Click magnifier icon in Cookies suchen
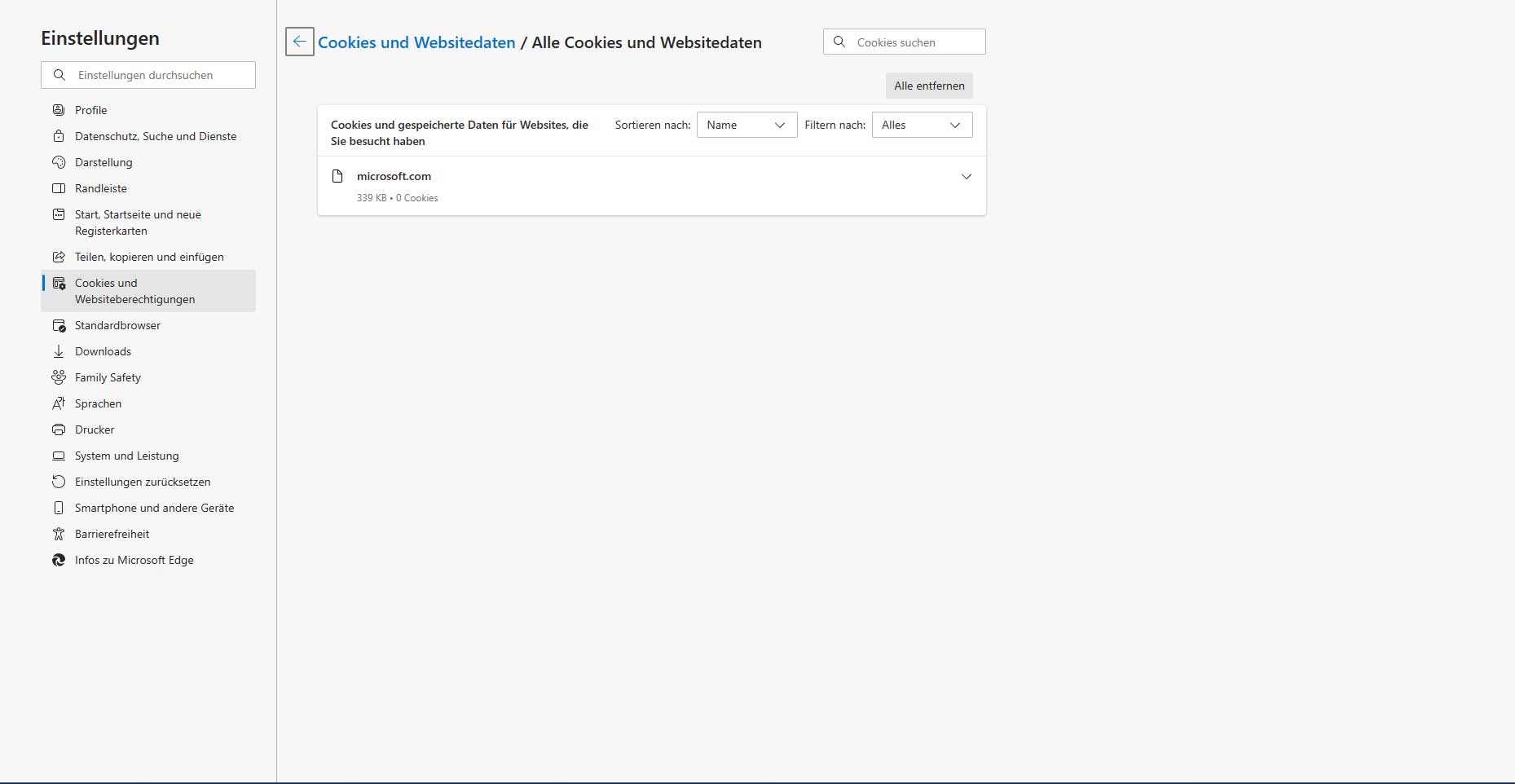Viewport: 1515px width, 784px height. (839, 42)
